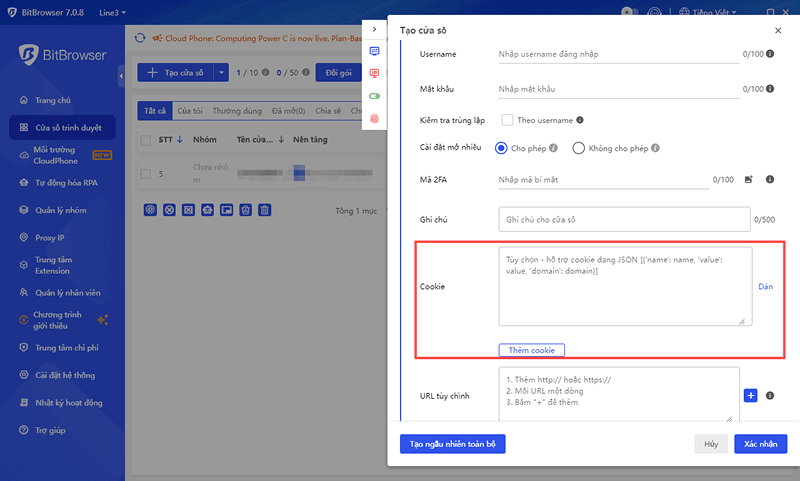Click the blue chat panel icon

pyautogui.click(x=375, y=50)
